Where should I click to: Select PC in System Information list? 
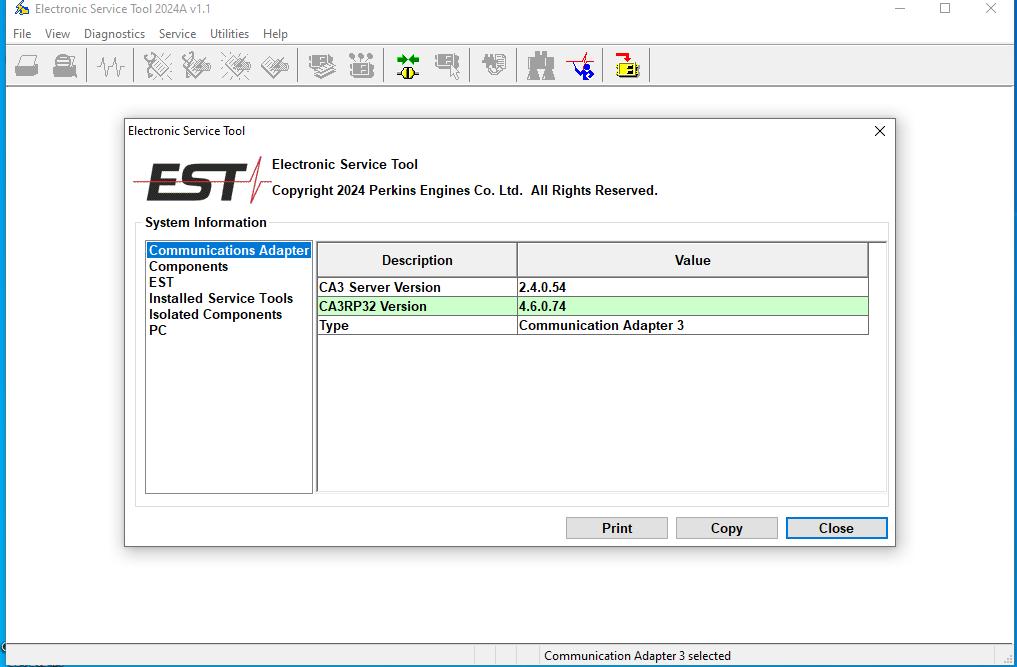(158, 330)
